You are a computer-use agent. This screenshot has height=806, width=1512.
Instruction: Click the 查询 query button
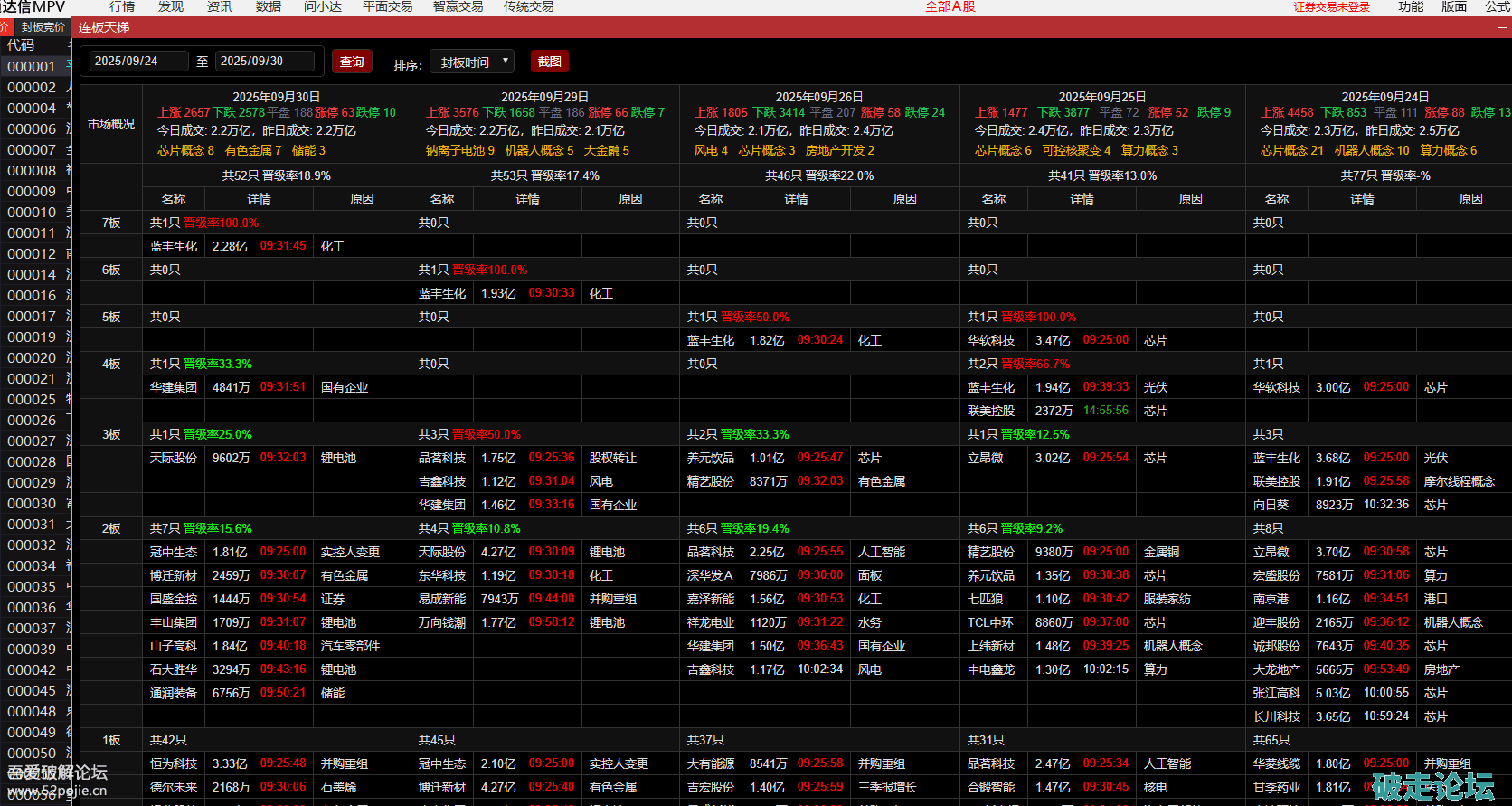[x=352, y=62]
